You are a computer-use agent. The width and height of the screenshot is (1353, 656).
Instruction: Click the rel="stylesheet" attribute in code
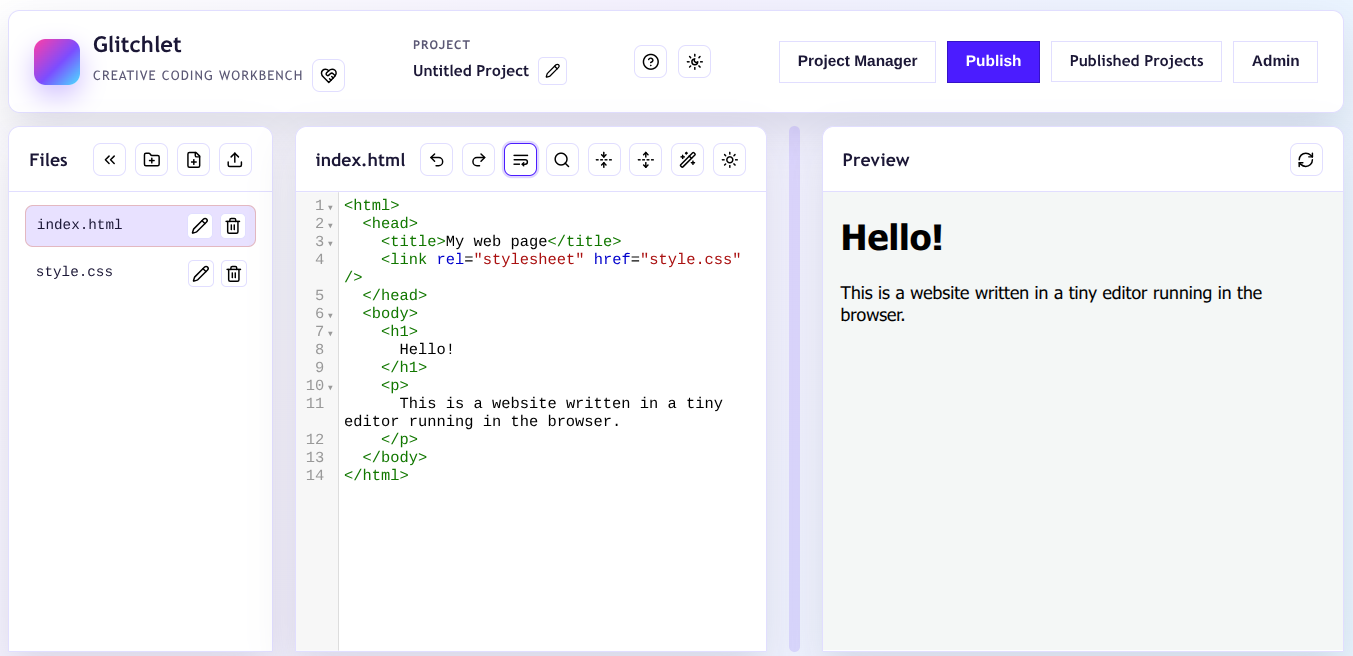tap(510, 260)
